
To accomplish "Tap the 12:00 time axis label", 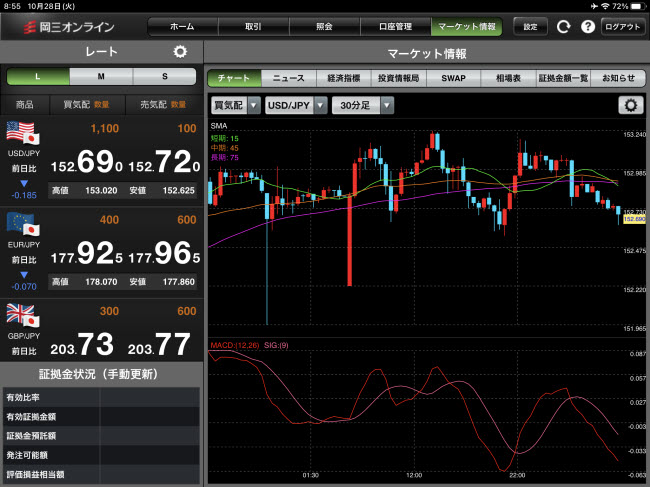I will 414,475.
